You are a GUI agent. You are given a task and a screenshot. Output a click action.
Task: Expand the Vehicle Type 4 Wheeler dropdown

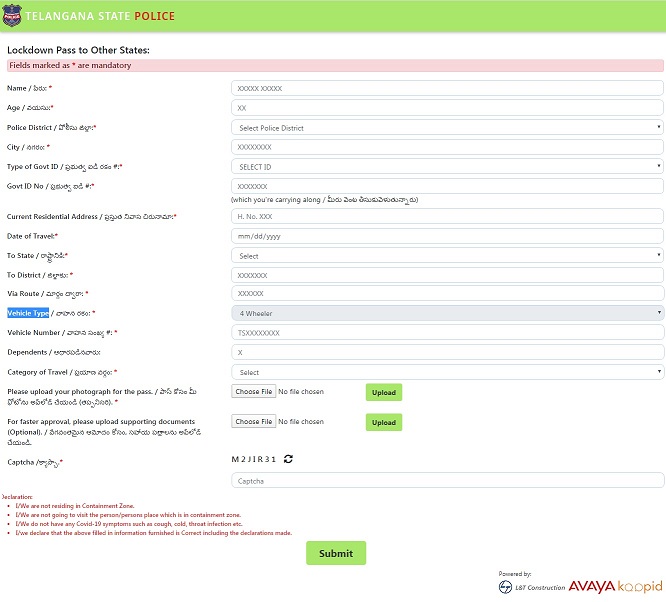(447, 313)
